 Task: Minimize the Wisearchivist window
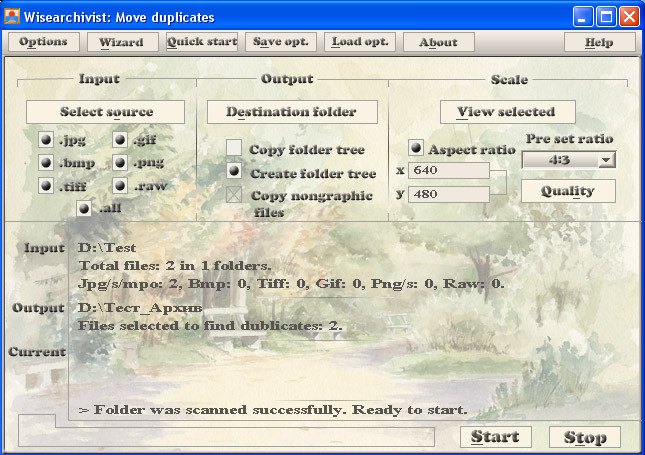583,17
